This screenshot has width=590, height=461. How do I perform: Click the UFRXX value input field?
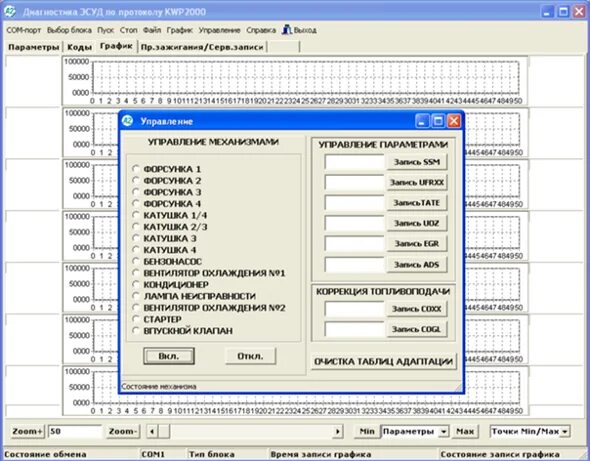[x=354, y=183]
